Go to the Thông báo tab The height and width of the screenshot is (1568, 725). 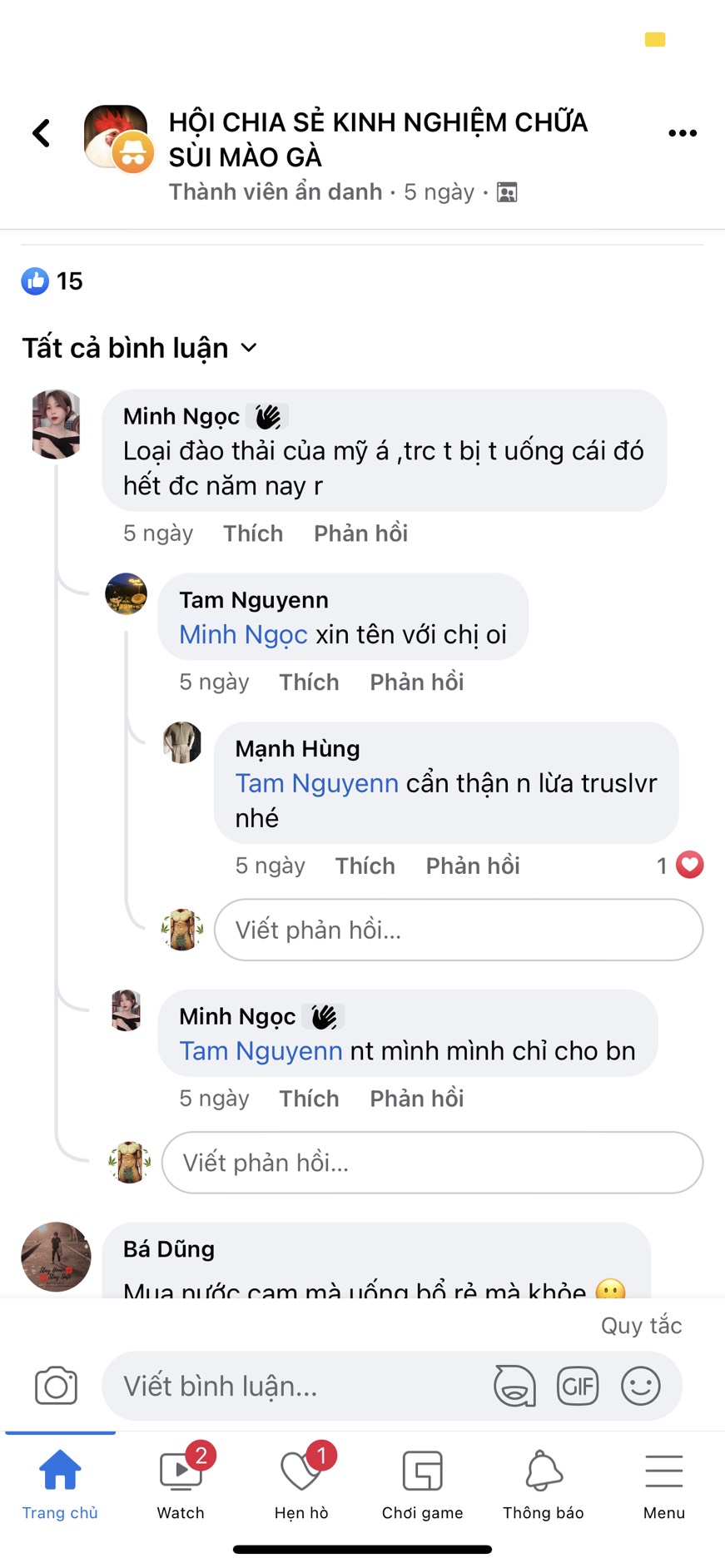544,1485
